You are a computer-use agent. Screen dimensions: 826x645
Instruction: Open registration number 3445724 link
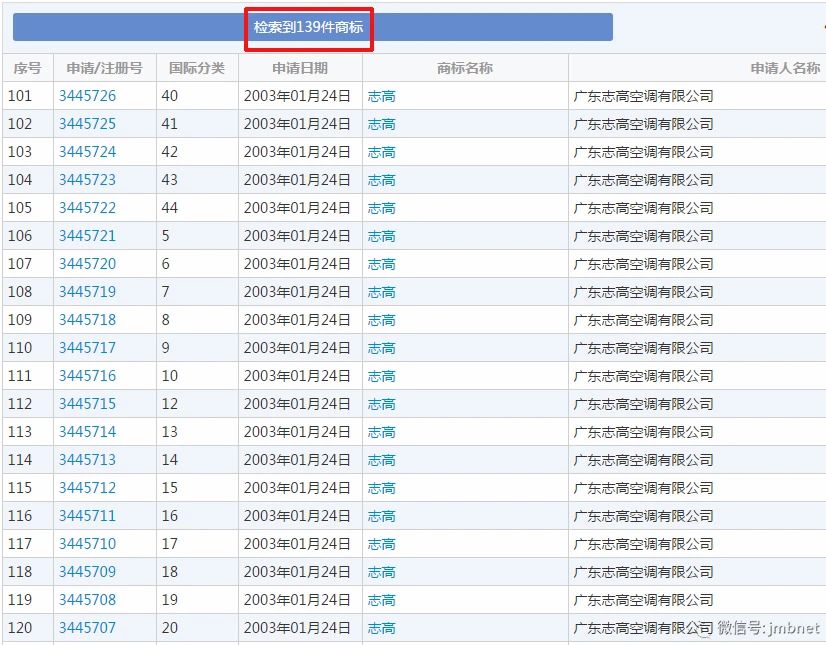tap(87, 152)
